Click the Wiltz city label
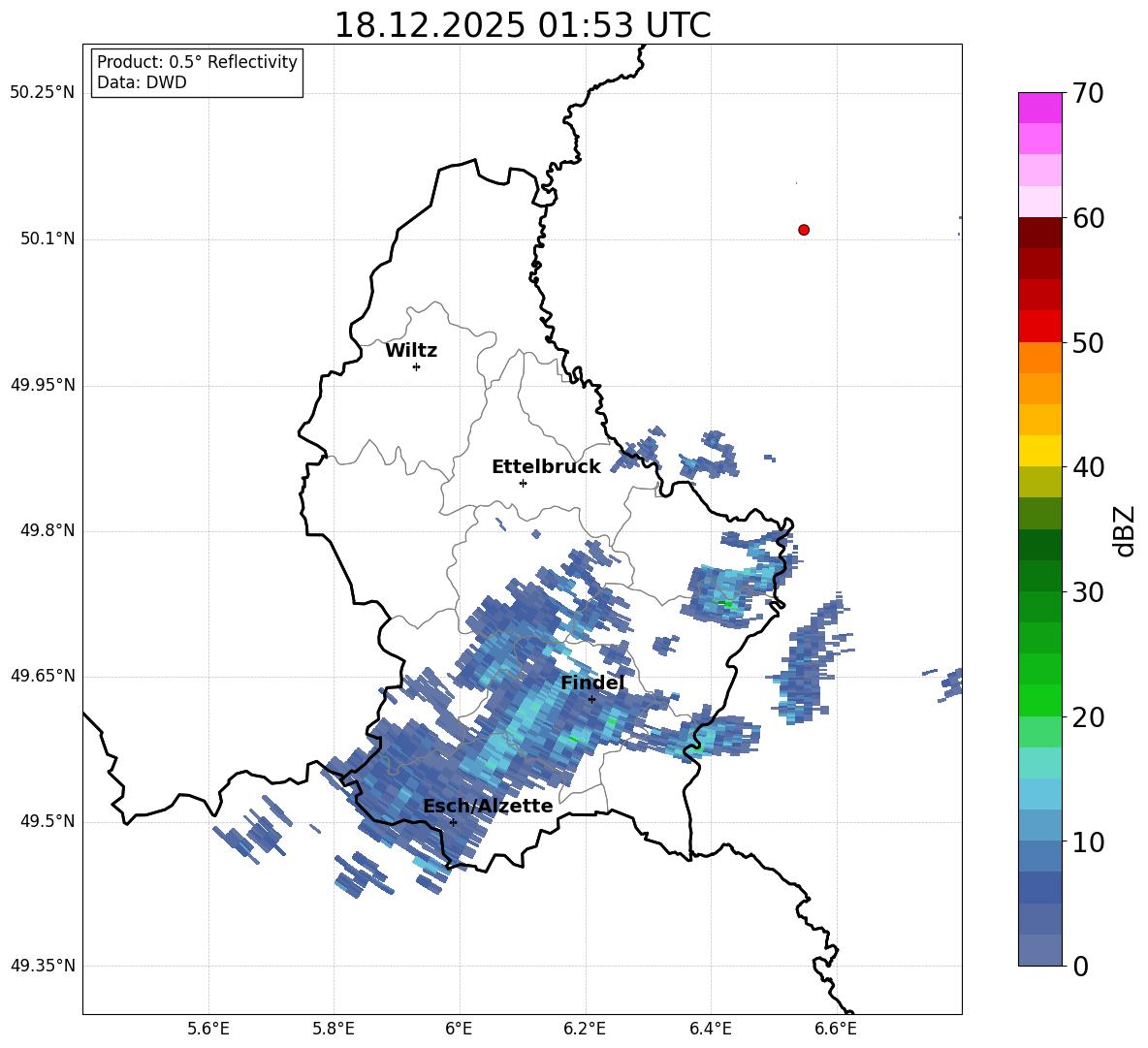1148x1048 pixels. coord(411,351)
